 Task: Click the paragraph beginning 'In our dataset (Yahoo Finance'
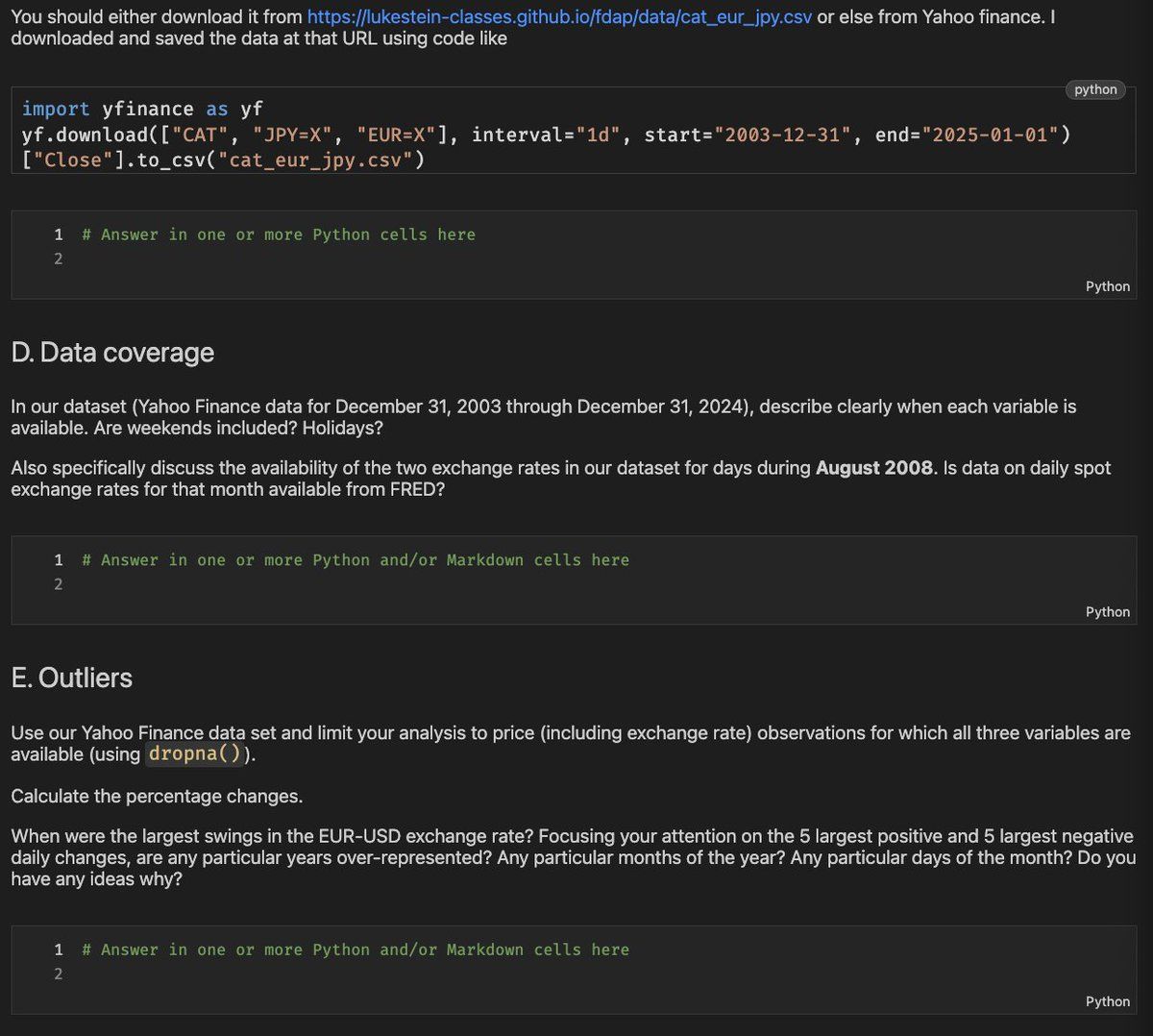pyautogui.click(x=544, y=417)
